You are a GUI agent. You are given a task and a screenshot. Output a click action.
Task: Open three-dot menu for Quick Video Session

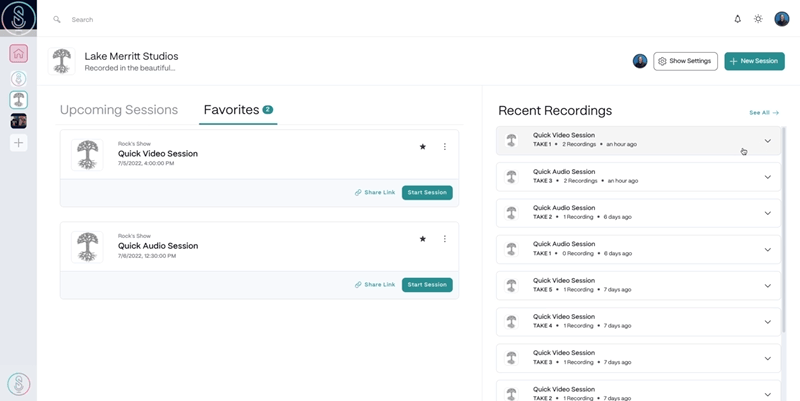click(445, 147)
